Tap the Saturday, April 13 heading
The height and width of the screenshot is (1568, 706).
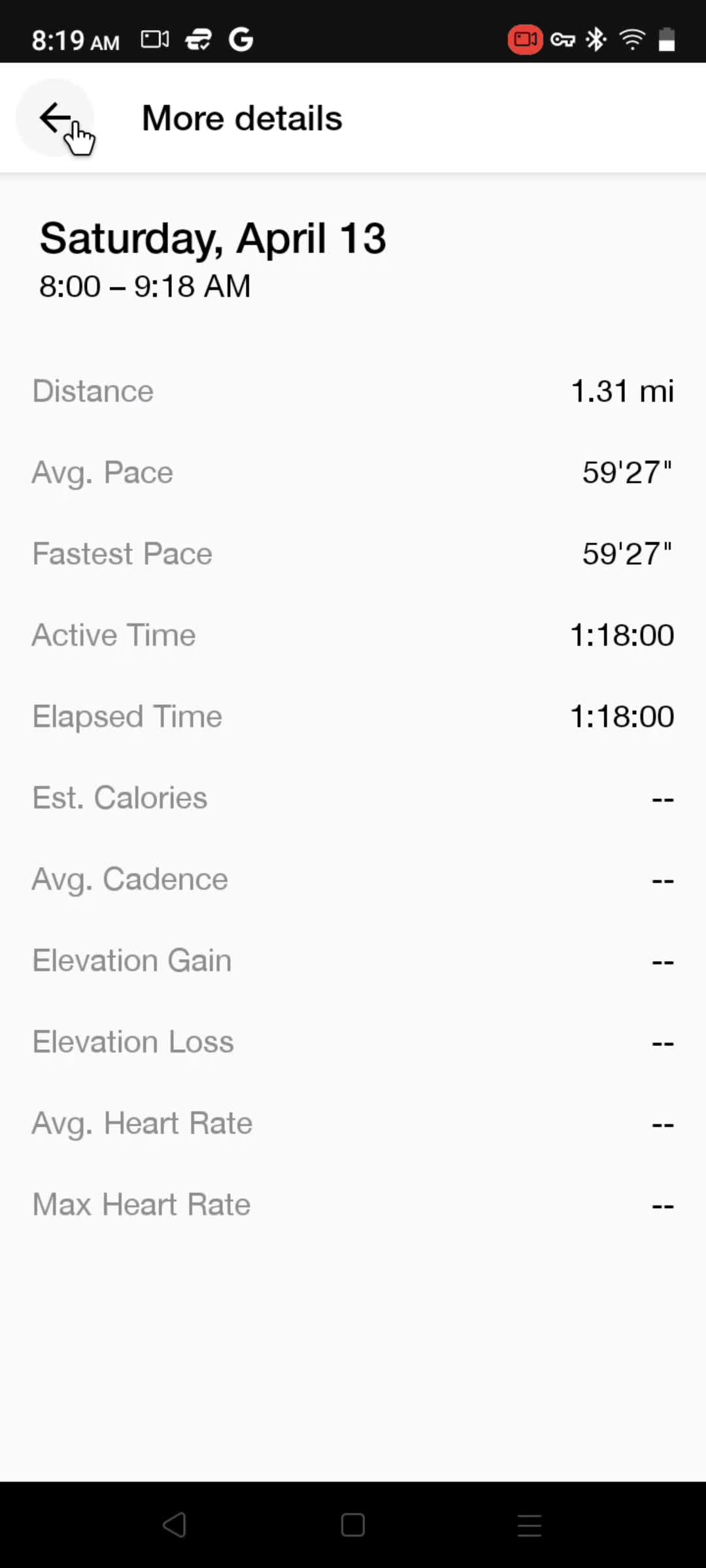tap(213, 238)
